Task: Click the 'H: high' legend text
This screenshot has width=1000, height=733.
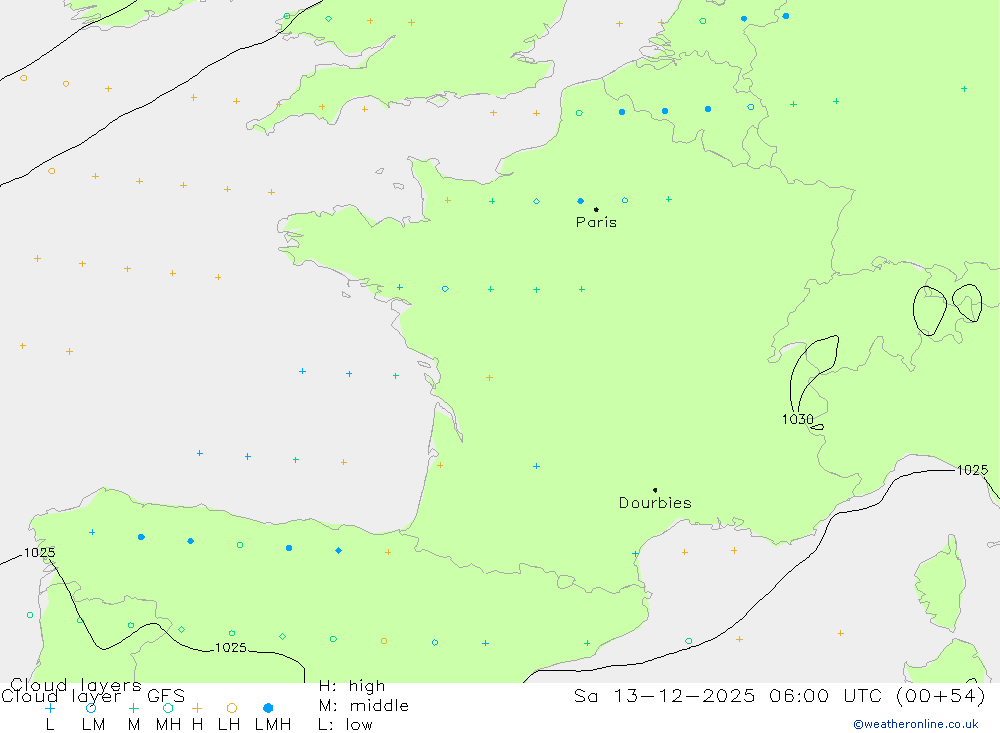Action: point(352,686)
